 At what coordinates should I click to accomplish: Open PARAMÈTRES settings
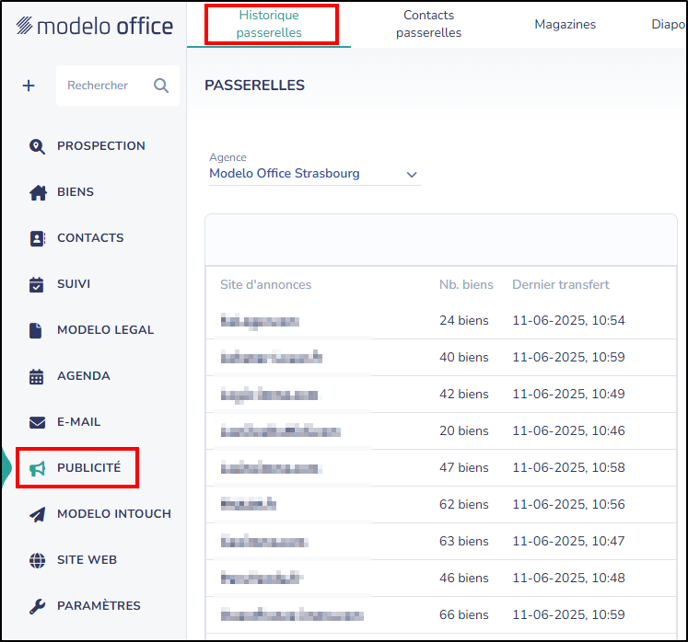(99, 606)
